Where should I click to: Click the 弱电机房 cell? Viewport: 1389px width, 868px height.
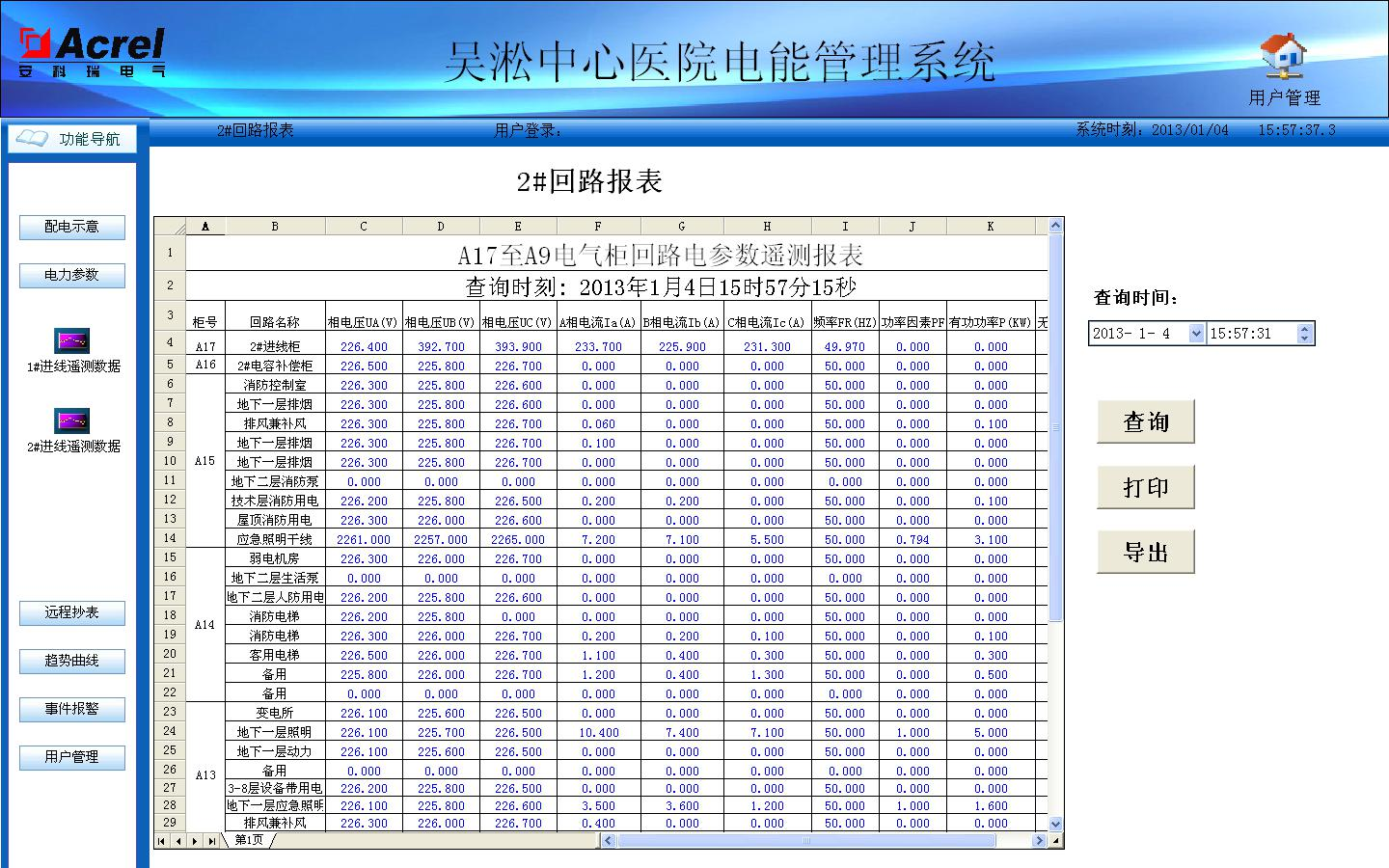[275, 558]
